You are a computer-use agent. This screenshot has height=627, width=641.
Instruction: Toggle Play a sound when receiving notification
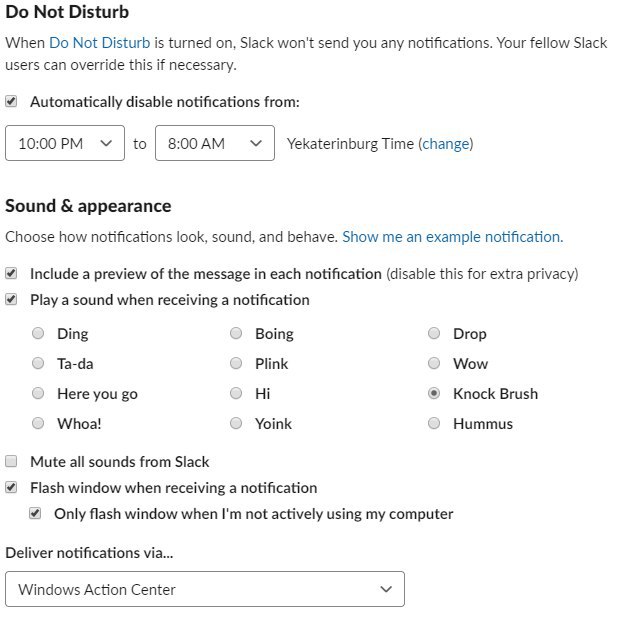pos(11,299)
